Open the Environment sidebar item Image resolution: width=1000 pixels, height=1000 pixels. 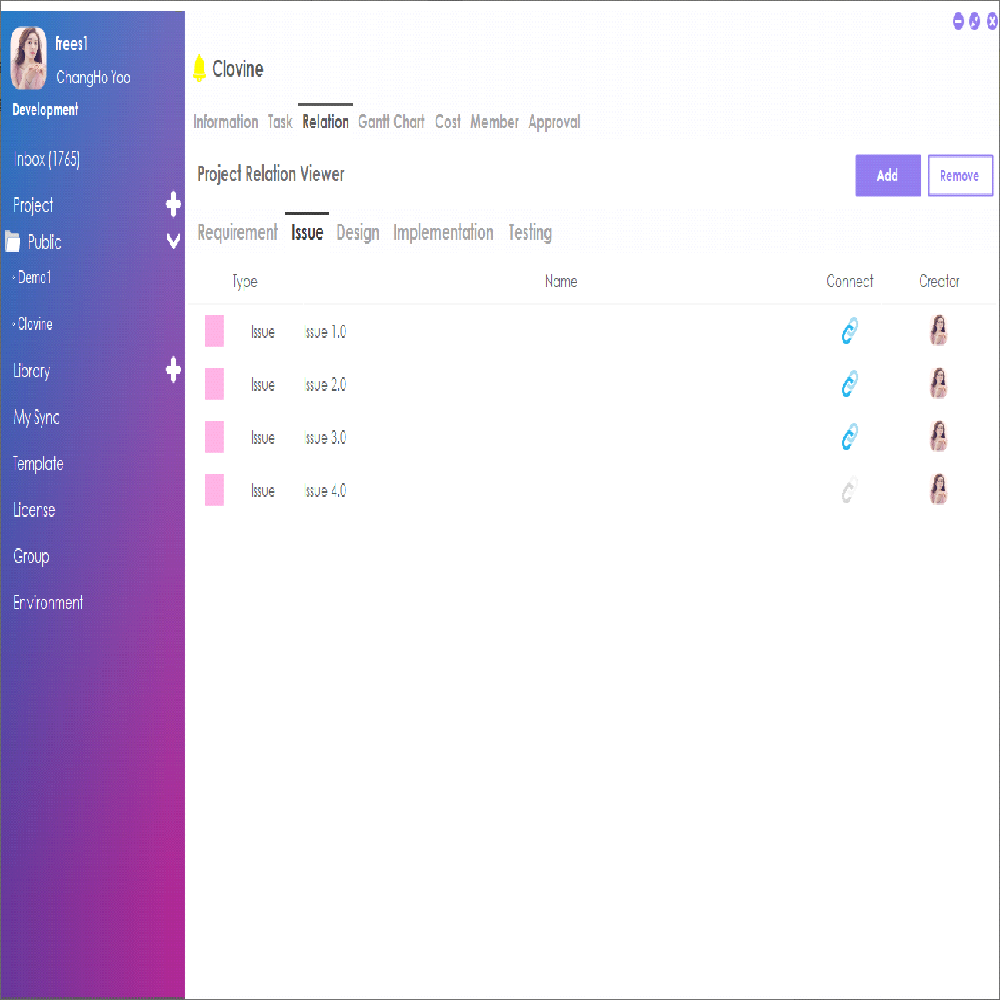(48, 602)
